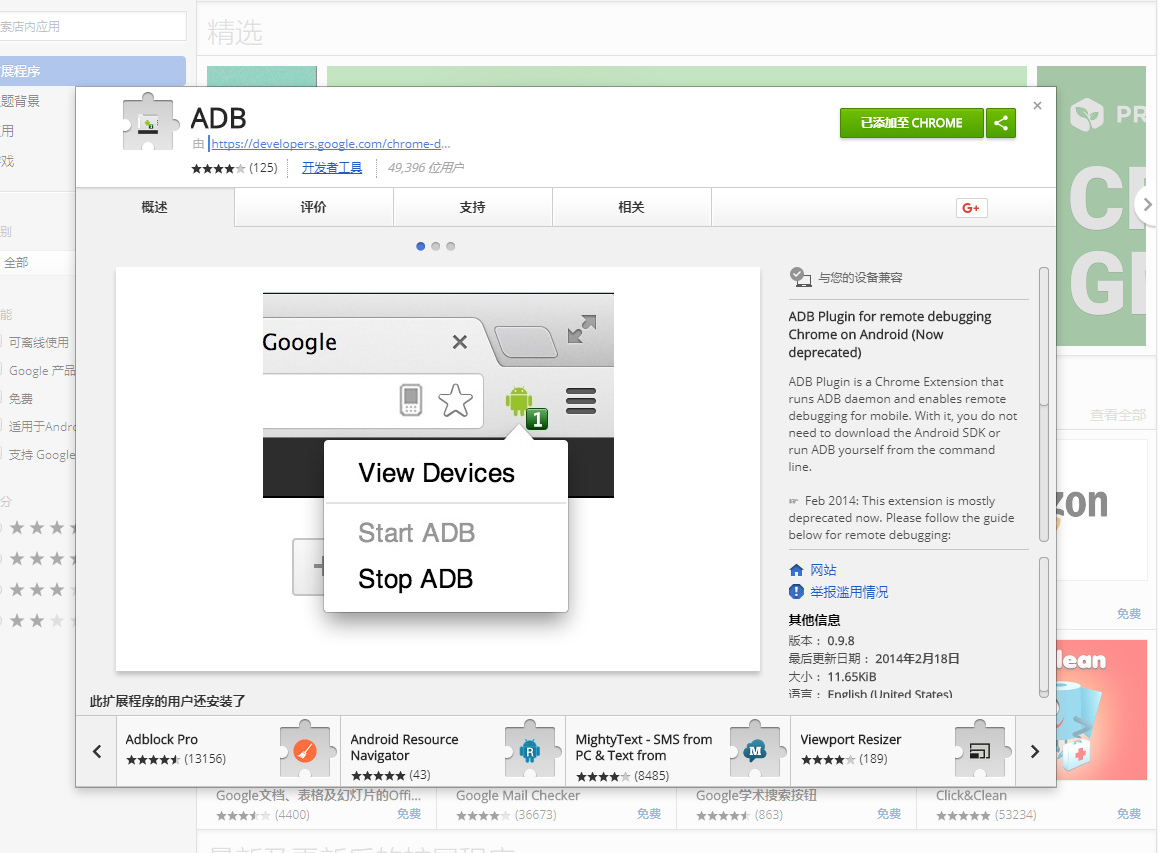Open the 举报滥用情况 link
The width and height of the screenshot is (1174, 853).
click(849, 592)
